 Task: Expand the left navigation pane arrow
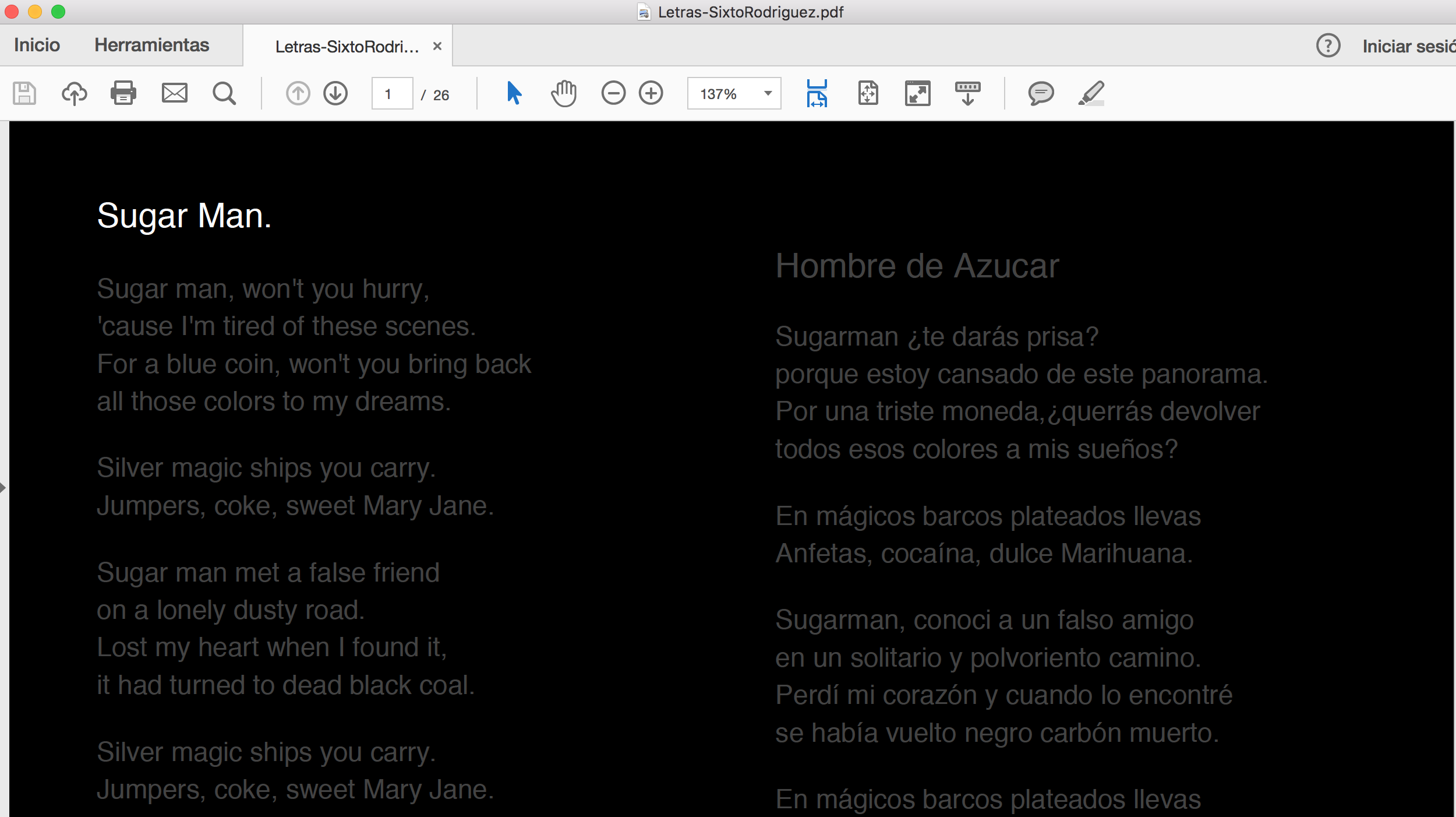coord(3,487)
